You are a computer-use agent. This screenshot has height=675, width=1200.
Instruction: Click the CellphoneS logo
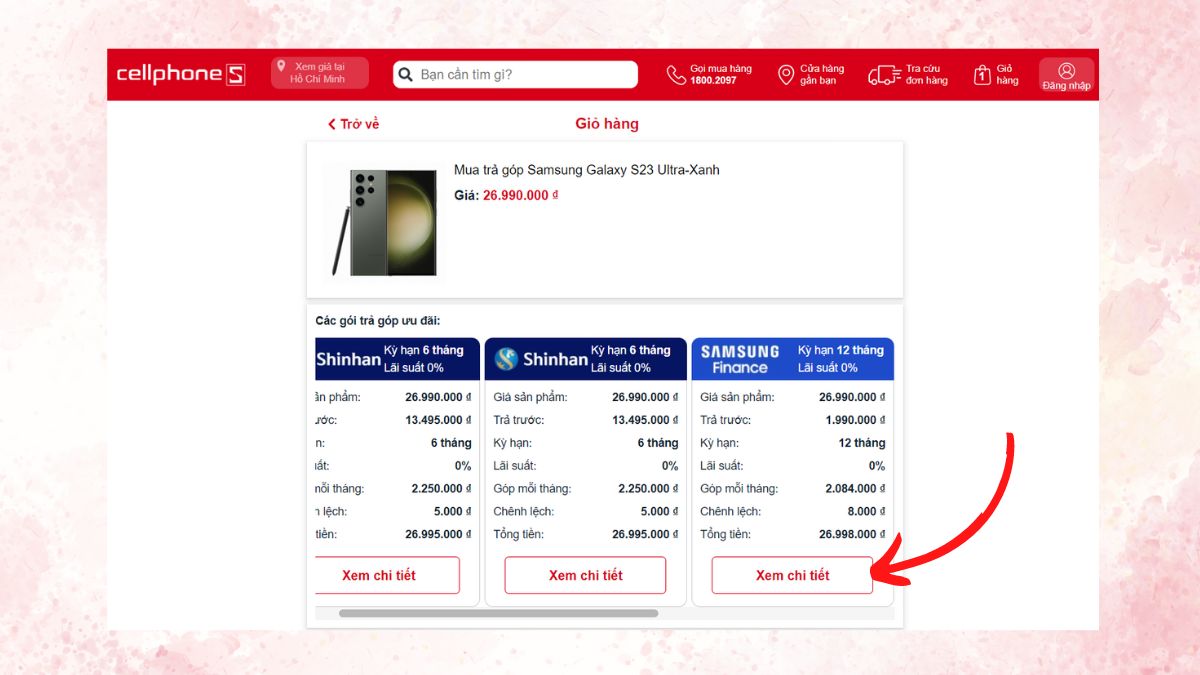[x=181, y=74]
